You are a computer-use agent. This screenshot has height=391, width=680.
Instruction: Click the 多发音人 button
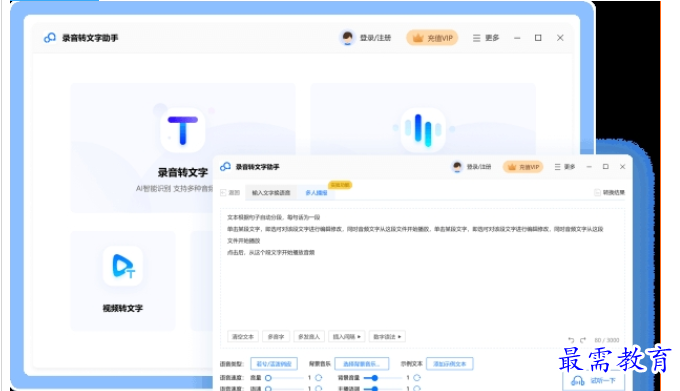click(309, 336)
